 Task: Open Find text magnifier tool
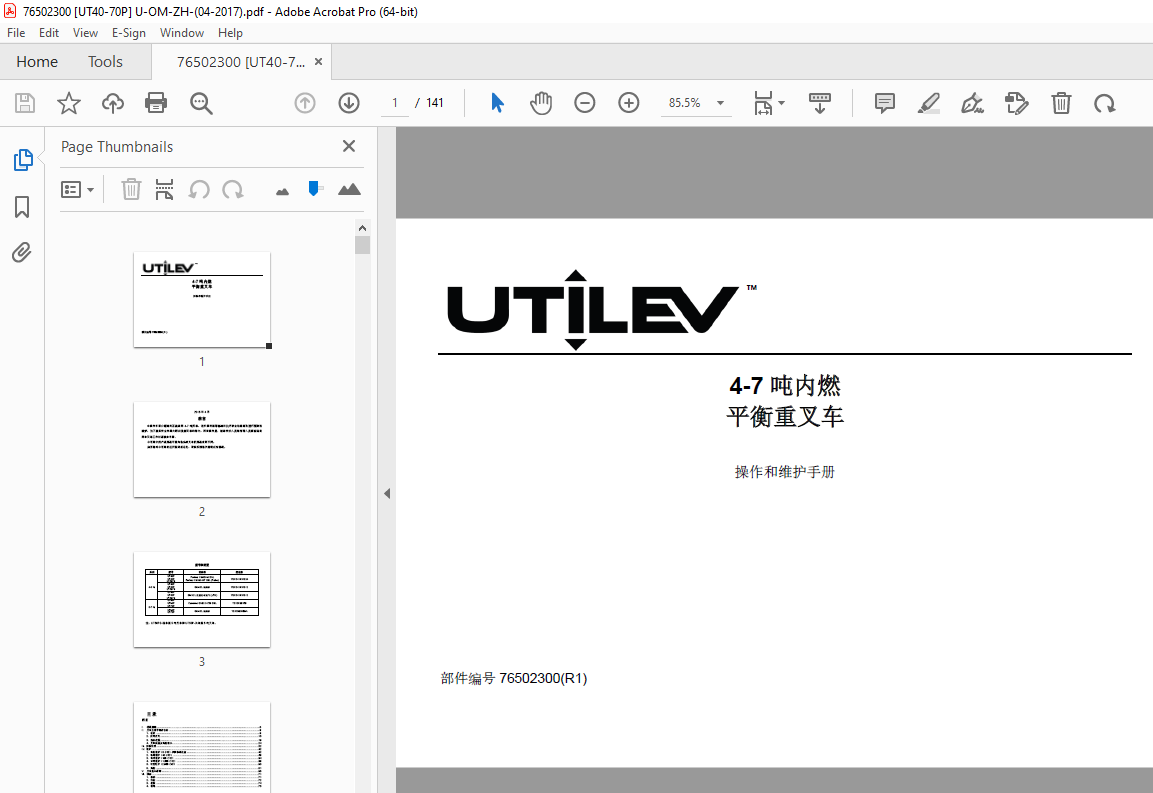coord(201,103)
